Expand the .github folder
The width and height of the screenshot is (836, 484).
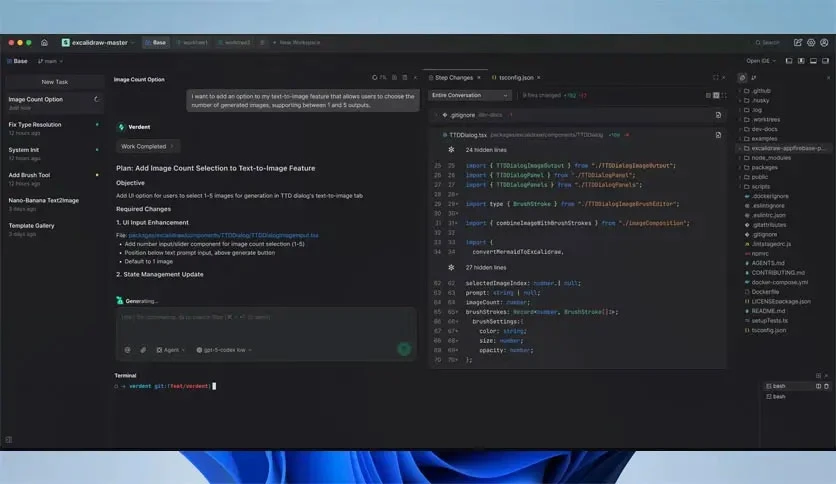click(x=756, y=91)
